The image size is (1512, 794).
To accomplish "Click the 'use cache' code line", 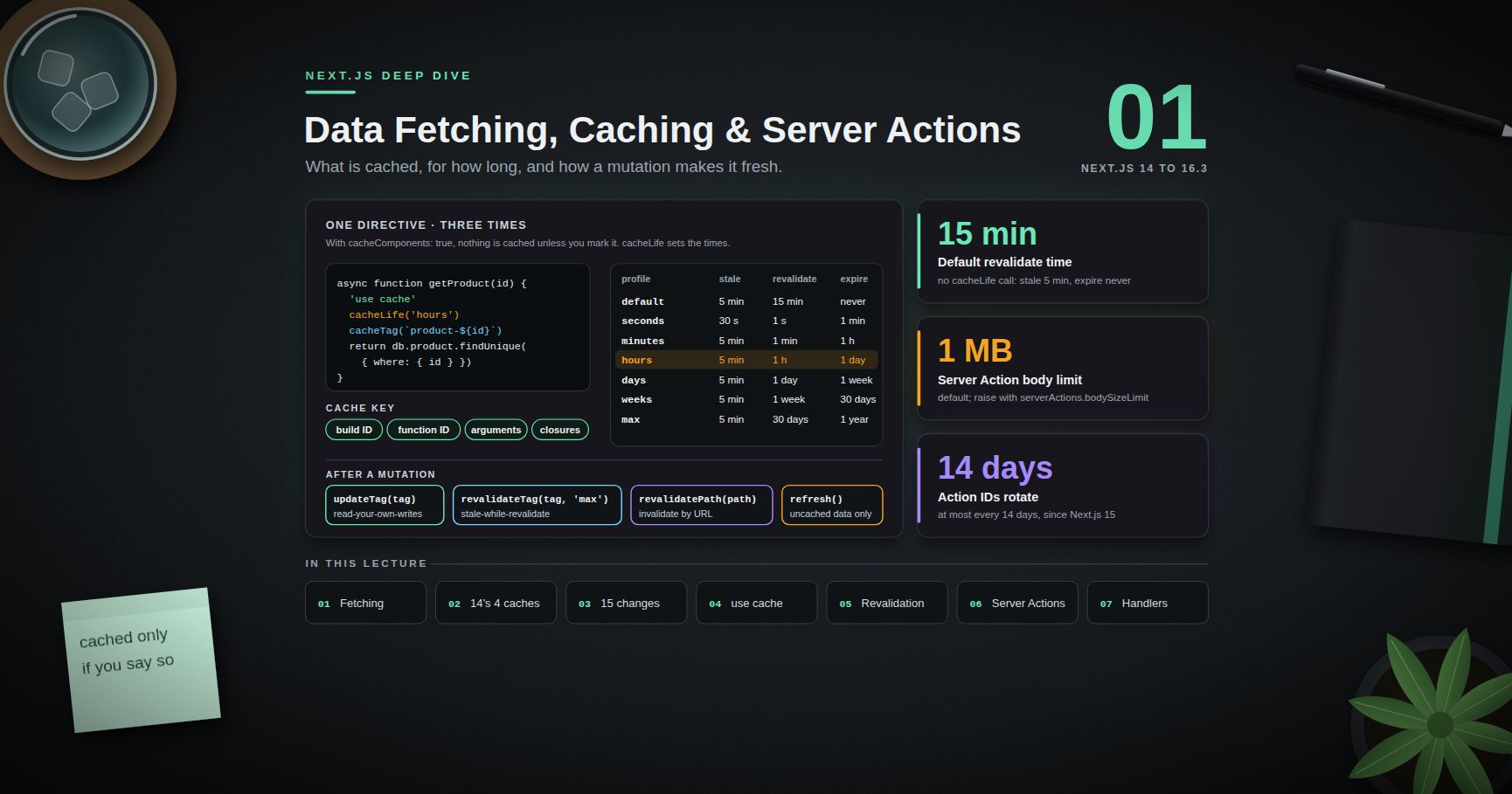I will [x=383, y=299].
